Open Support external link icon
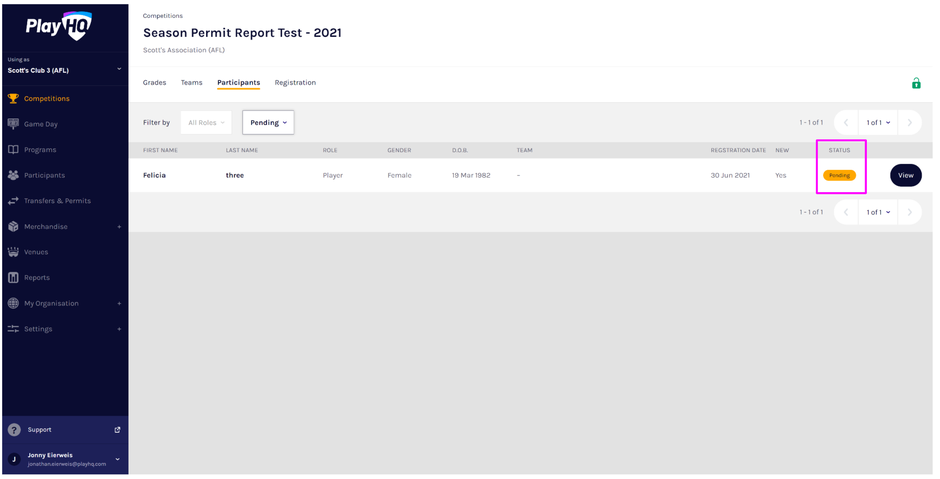The image size is (940, 479). 117,430
